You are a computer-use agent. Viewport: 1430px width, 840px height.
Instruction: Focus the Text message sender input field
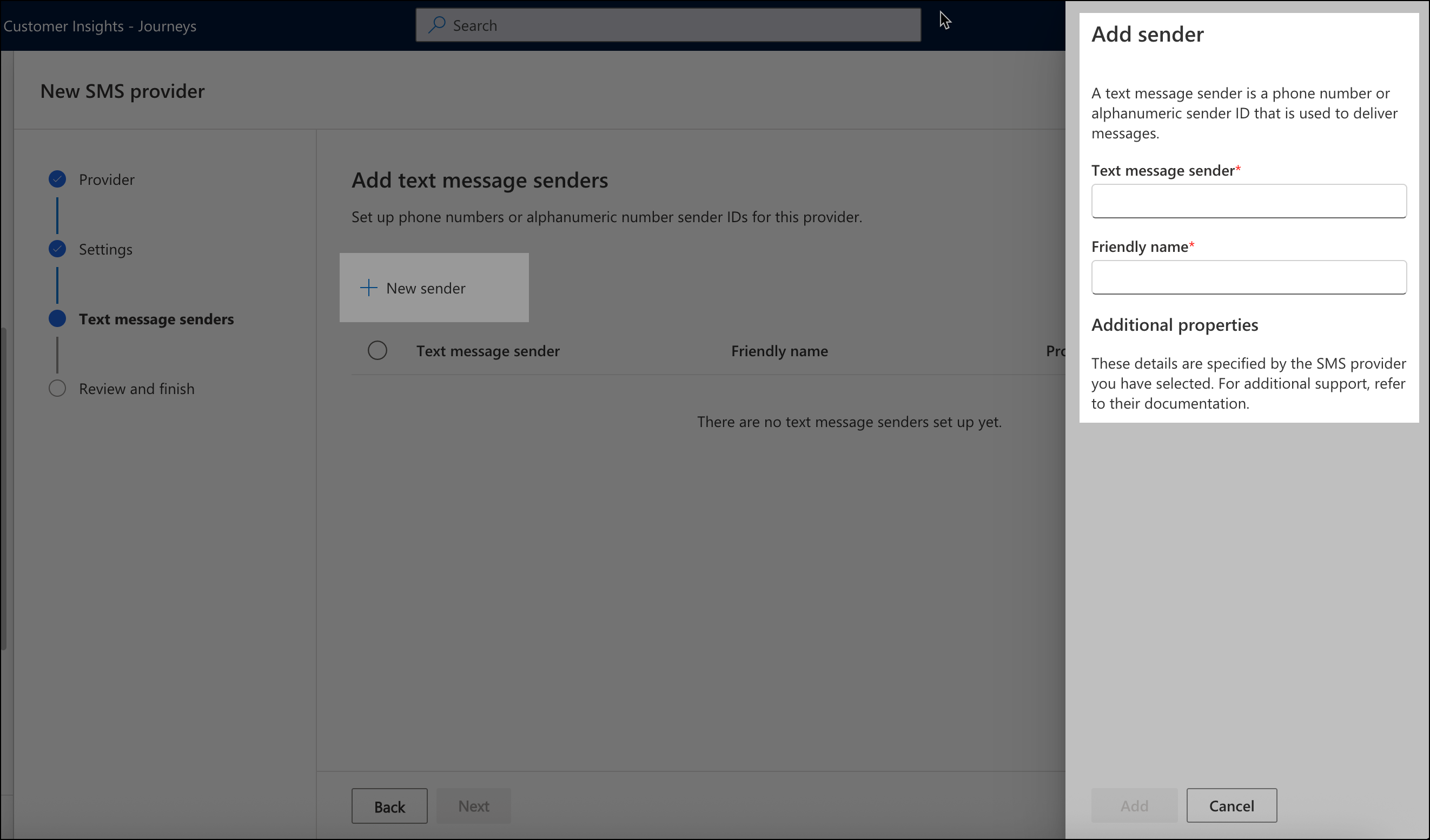tap(1248, 201)
